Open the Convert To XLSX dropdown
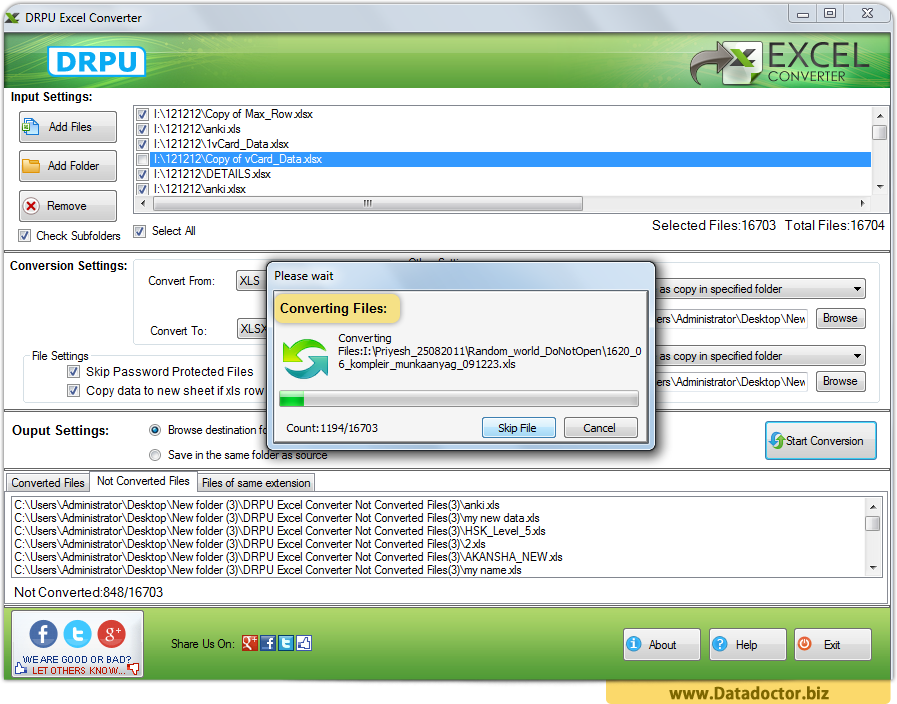897x704 pixels. (x=252, y=329)
